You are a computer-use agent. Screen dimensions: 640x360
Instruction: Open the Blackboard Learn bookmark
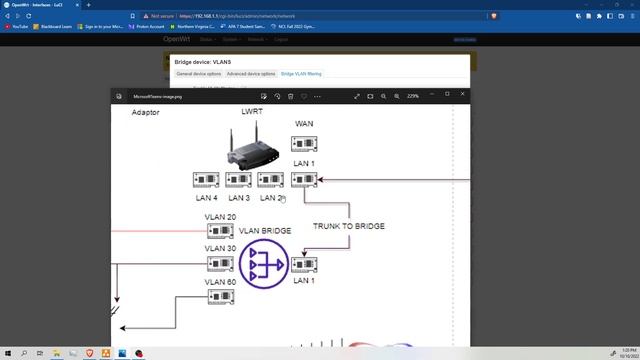tap(53, 27)
